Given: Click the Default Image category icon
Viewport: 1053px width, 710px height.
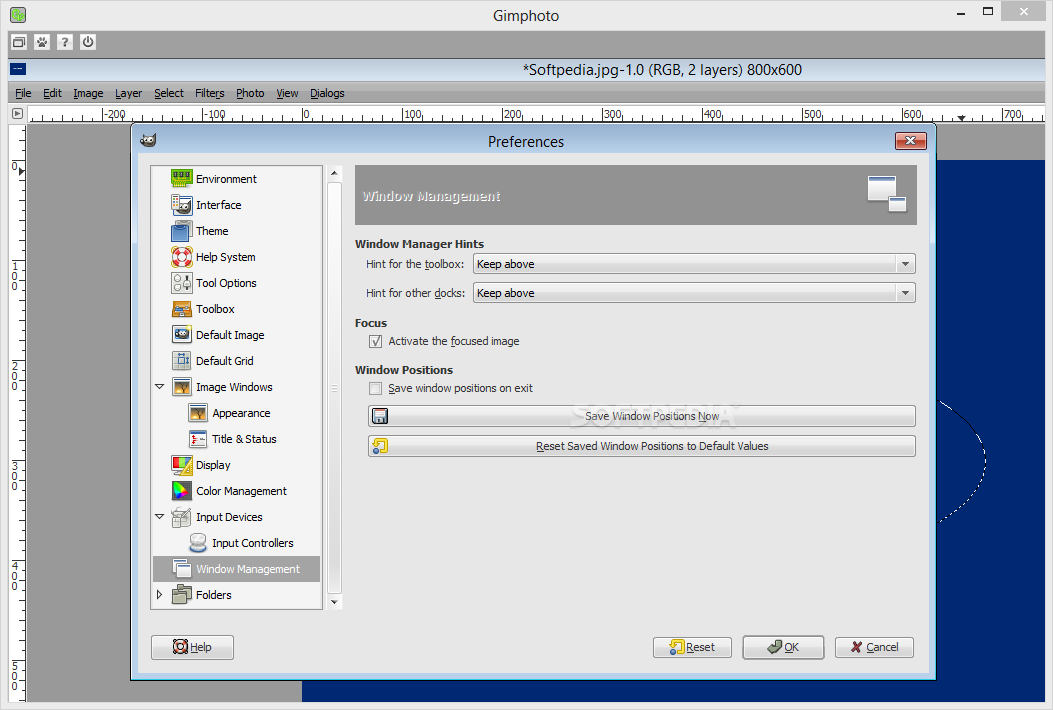Looking at the screenshot, I should coord(182,335).
